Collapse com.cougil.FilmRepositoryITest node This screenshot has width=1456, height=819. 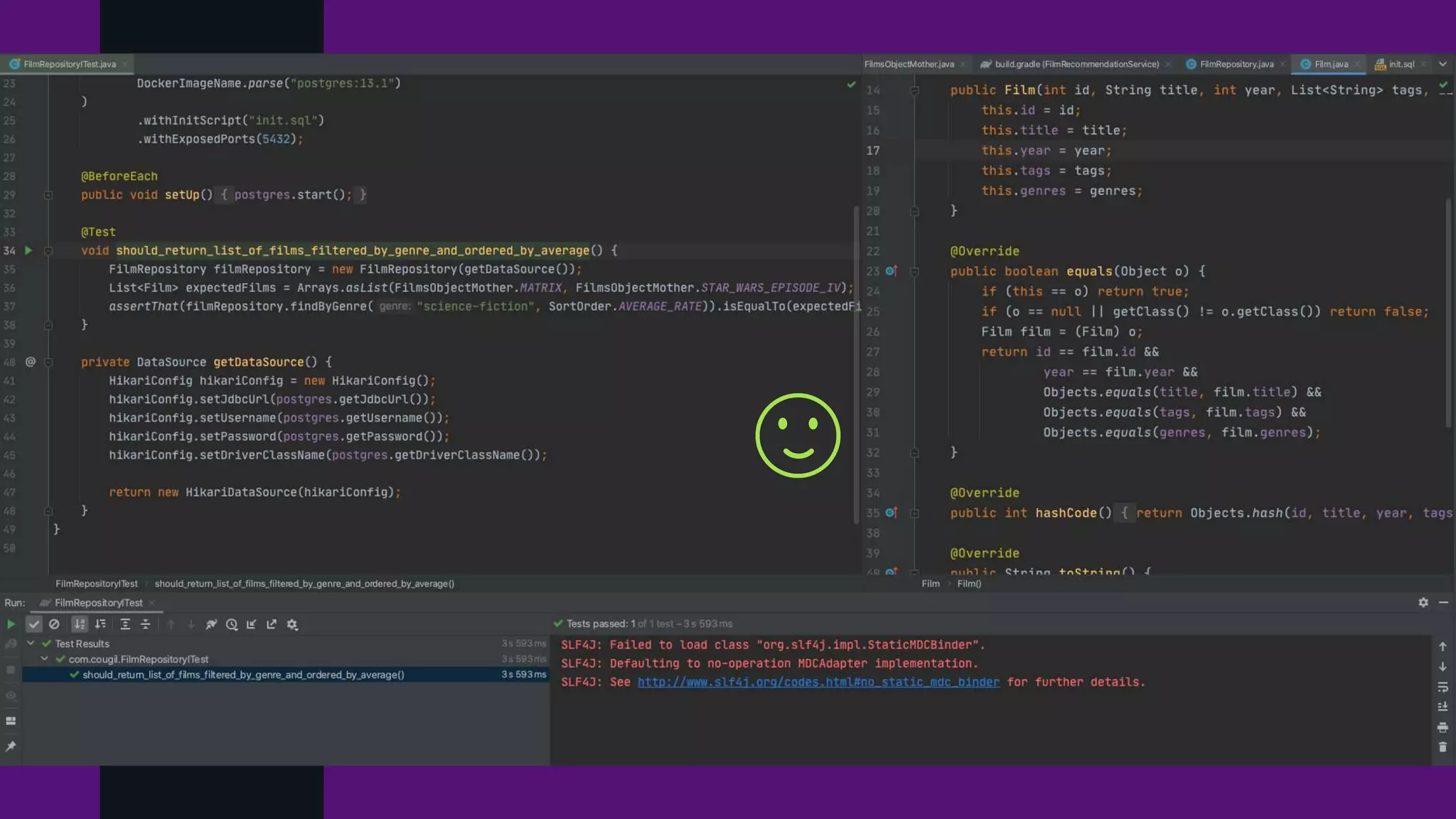click(x=44, y=659)
